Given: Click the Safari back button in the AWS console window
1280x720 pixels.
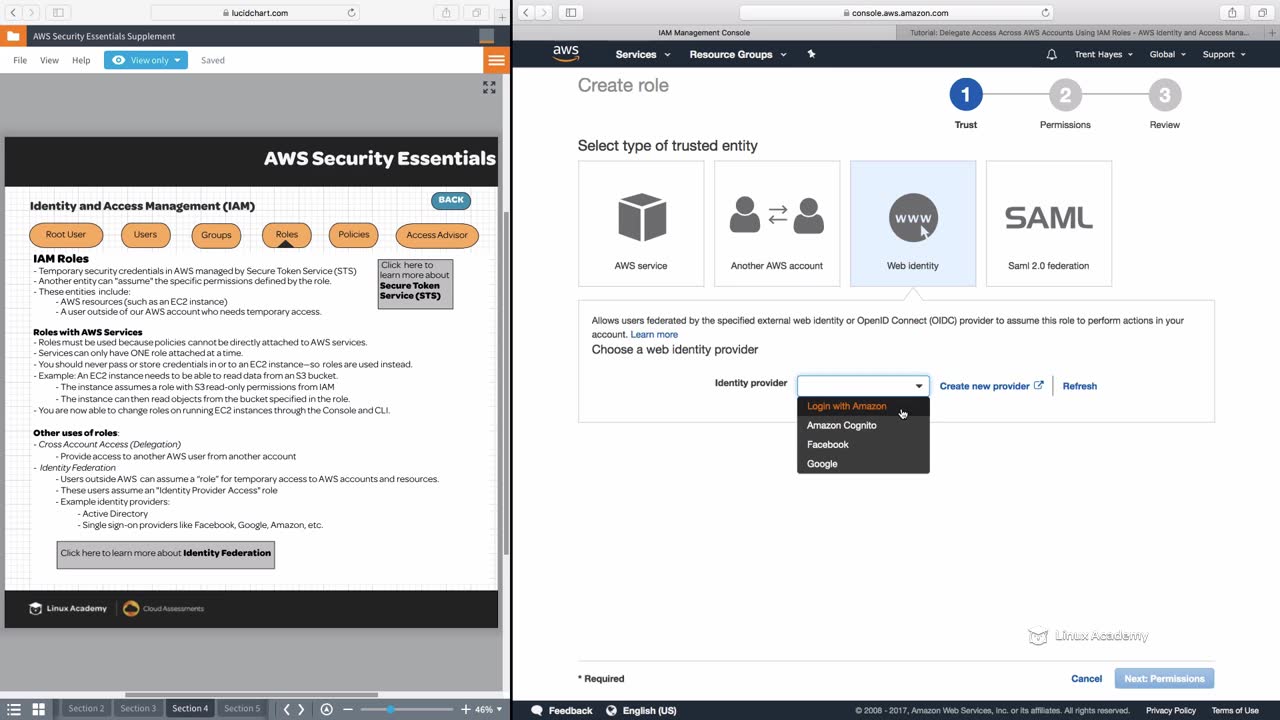Looking at the screenshot, I should click(527, 13).
